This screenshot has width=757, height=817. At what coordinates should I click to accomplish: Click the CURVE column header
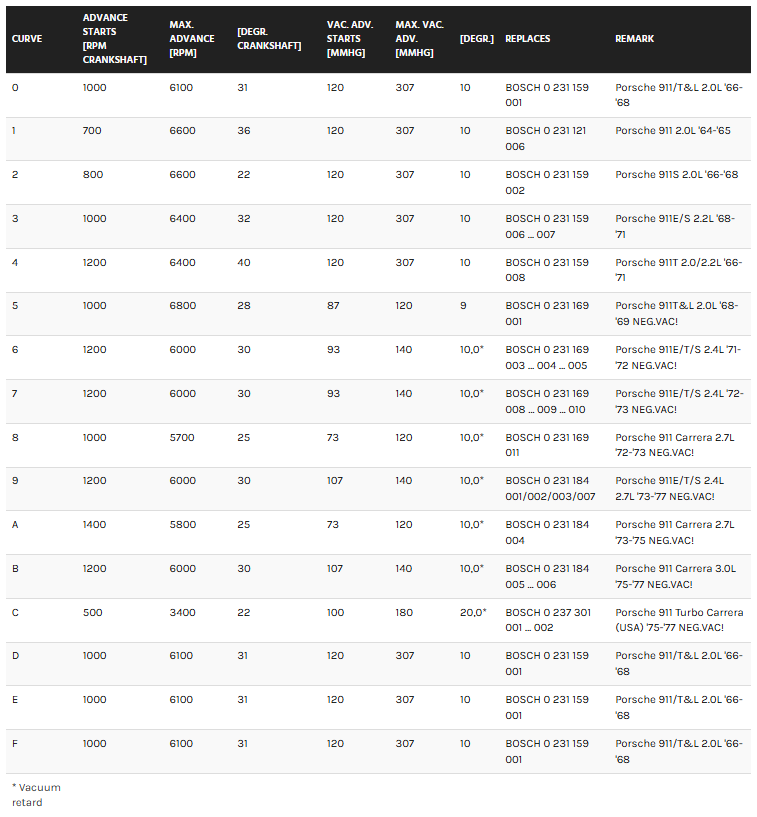(27, 39)
